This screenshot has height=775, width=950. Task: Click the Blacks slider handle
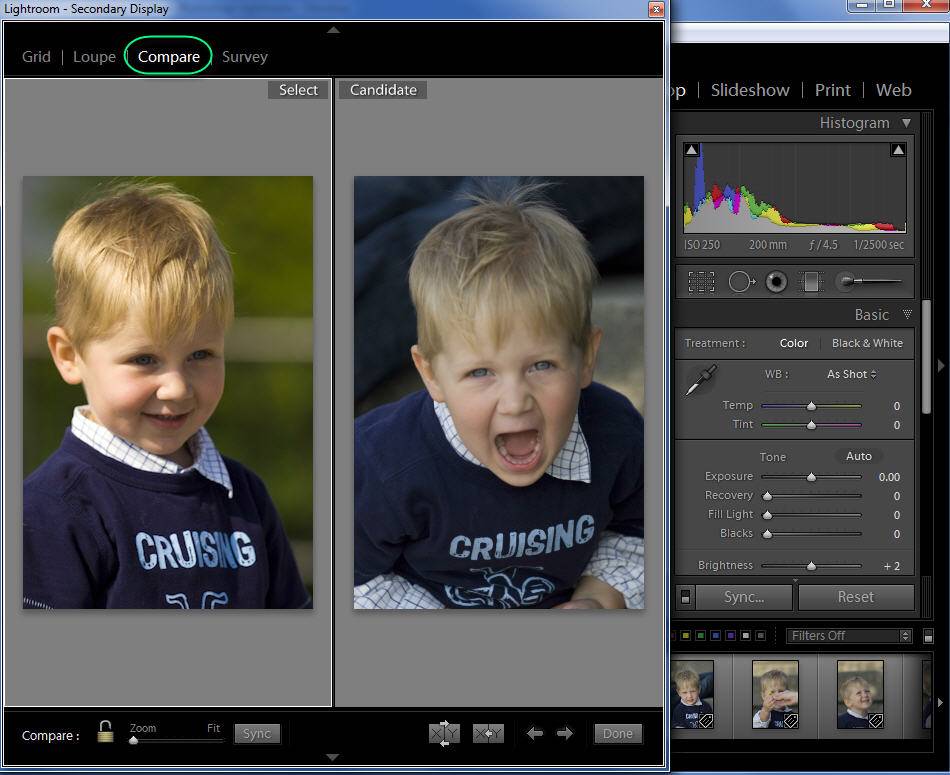(768, 534)
